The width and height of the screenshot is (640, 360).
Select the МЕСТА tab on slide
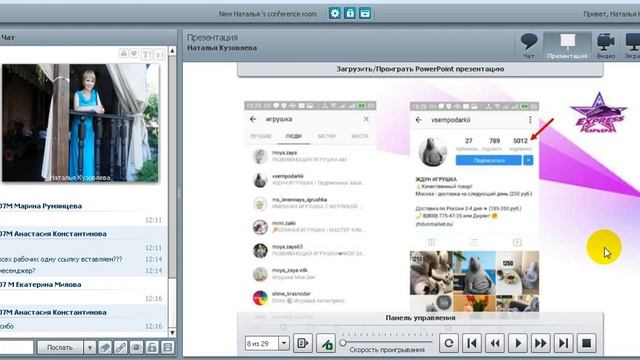point(360,136)
